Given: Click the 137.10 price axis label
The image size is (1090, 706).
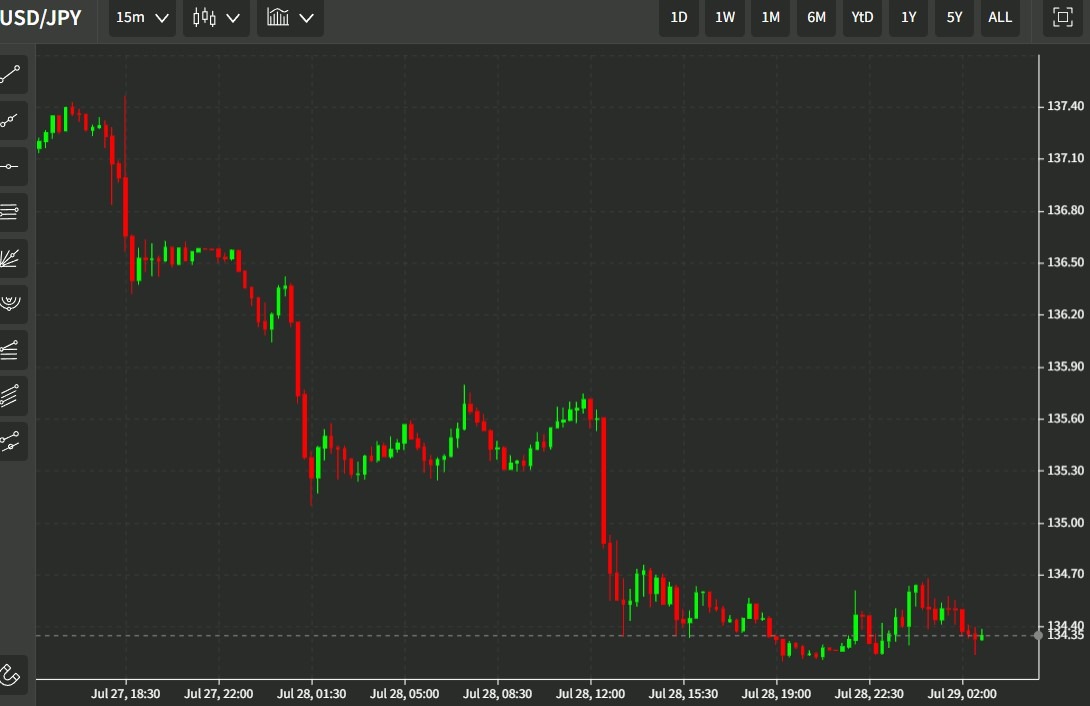Looking at the screenshot, I should 1066,158.
